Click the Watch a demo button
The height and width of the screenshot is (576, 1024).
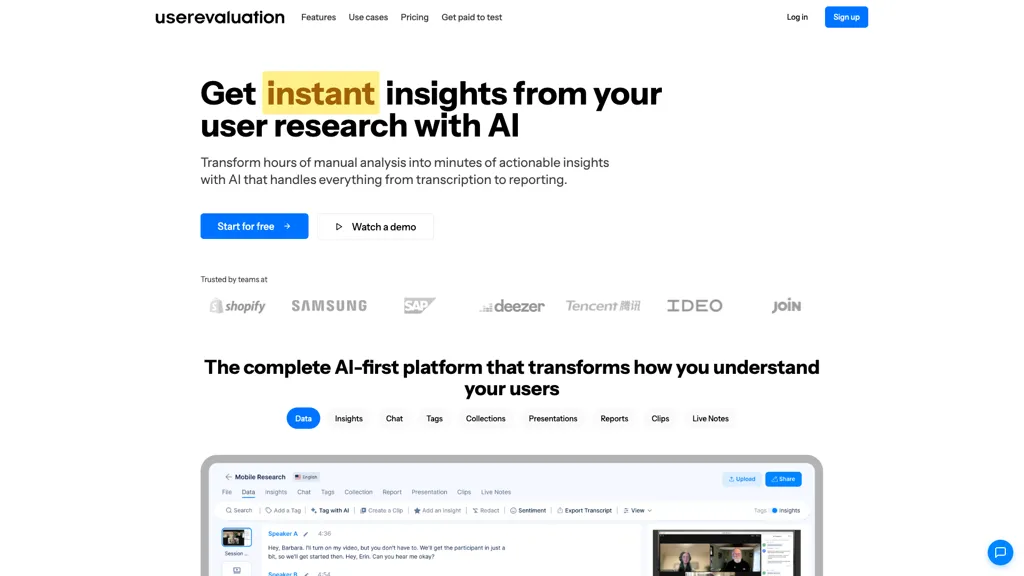pos(376,227)
